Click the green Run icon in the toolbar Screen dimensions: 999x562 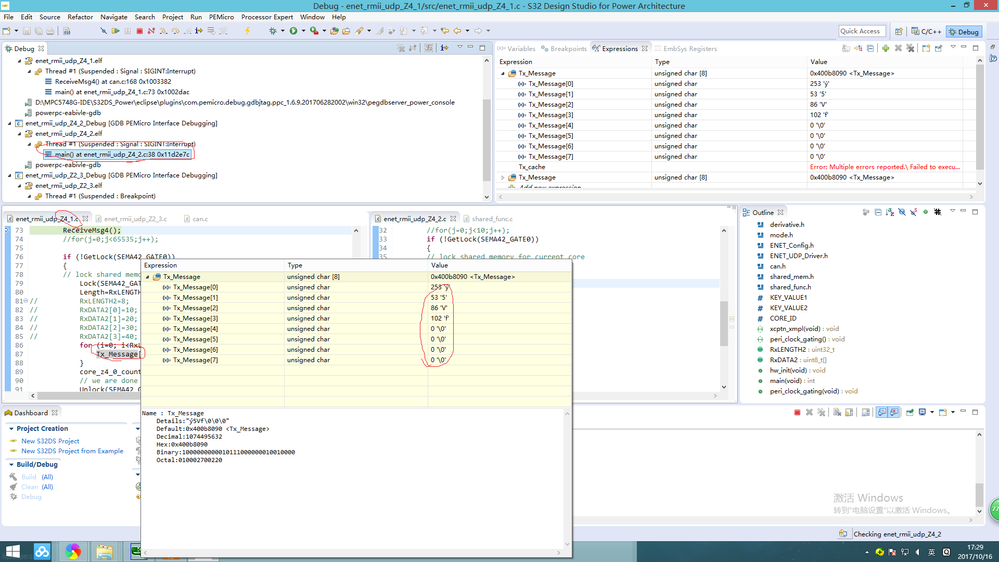click(x=293, y=31)
